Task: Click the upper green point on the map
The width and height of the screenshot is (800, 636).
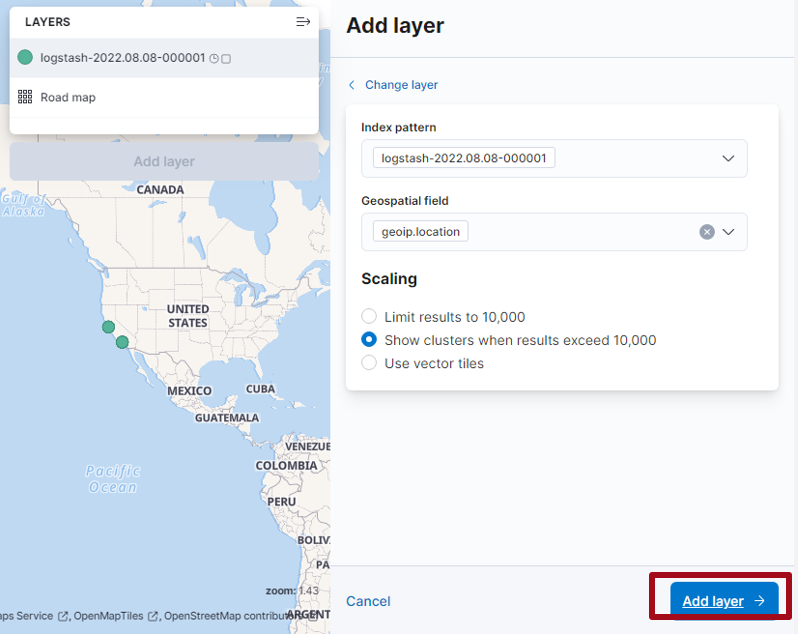Action: pos(108,327)
